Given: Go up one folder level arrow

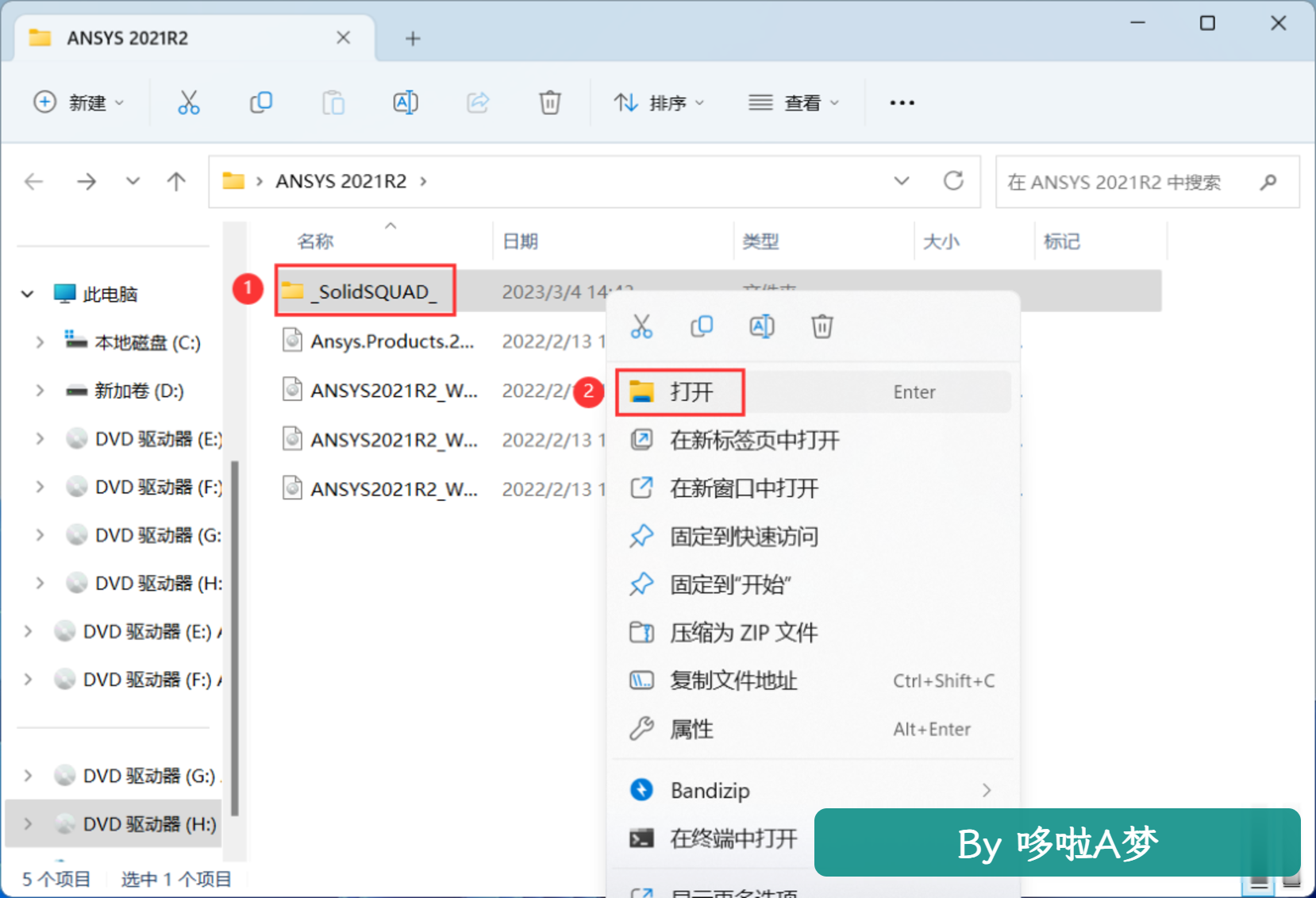Looking at the screenshot, I should (x=176, y=182).
